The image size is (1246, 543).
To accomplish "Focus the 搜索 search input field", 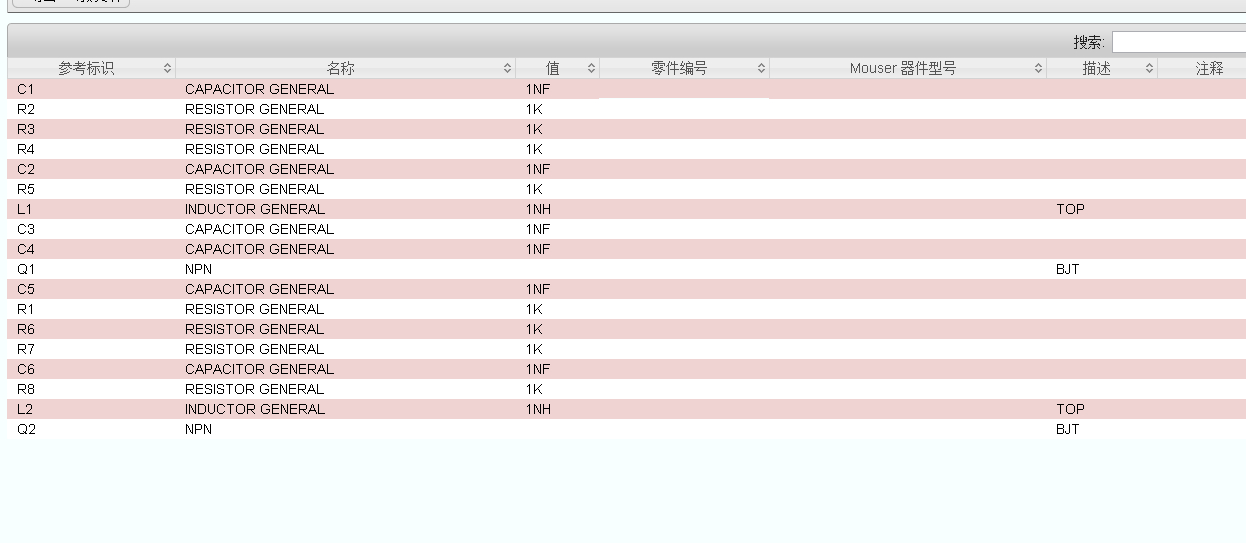I will click(1178, 42).
